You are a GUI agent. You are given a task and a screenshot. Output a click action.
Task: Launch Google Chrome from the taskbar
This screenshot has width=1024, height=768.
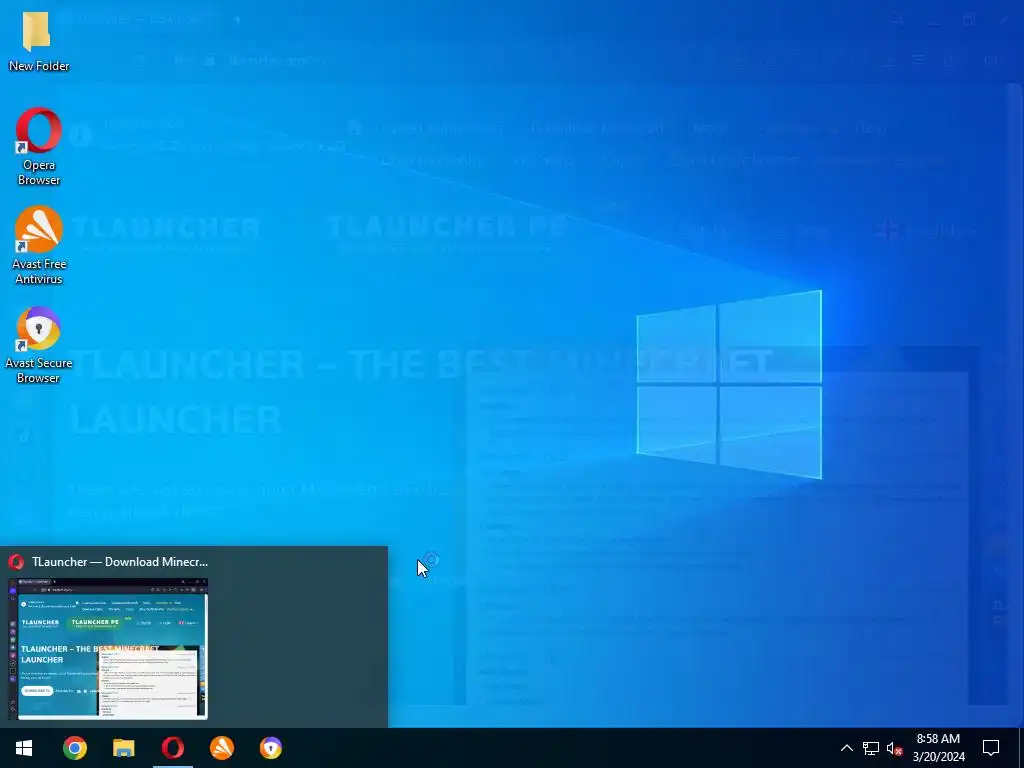click(x=74, y=748)
